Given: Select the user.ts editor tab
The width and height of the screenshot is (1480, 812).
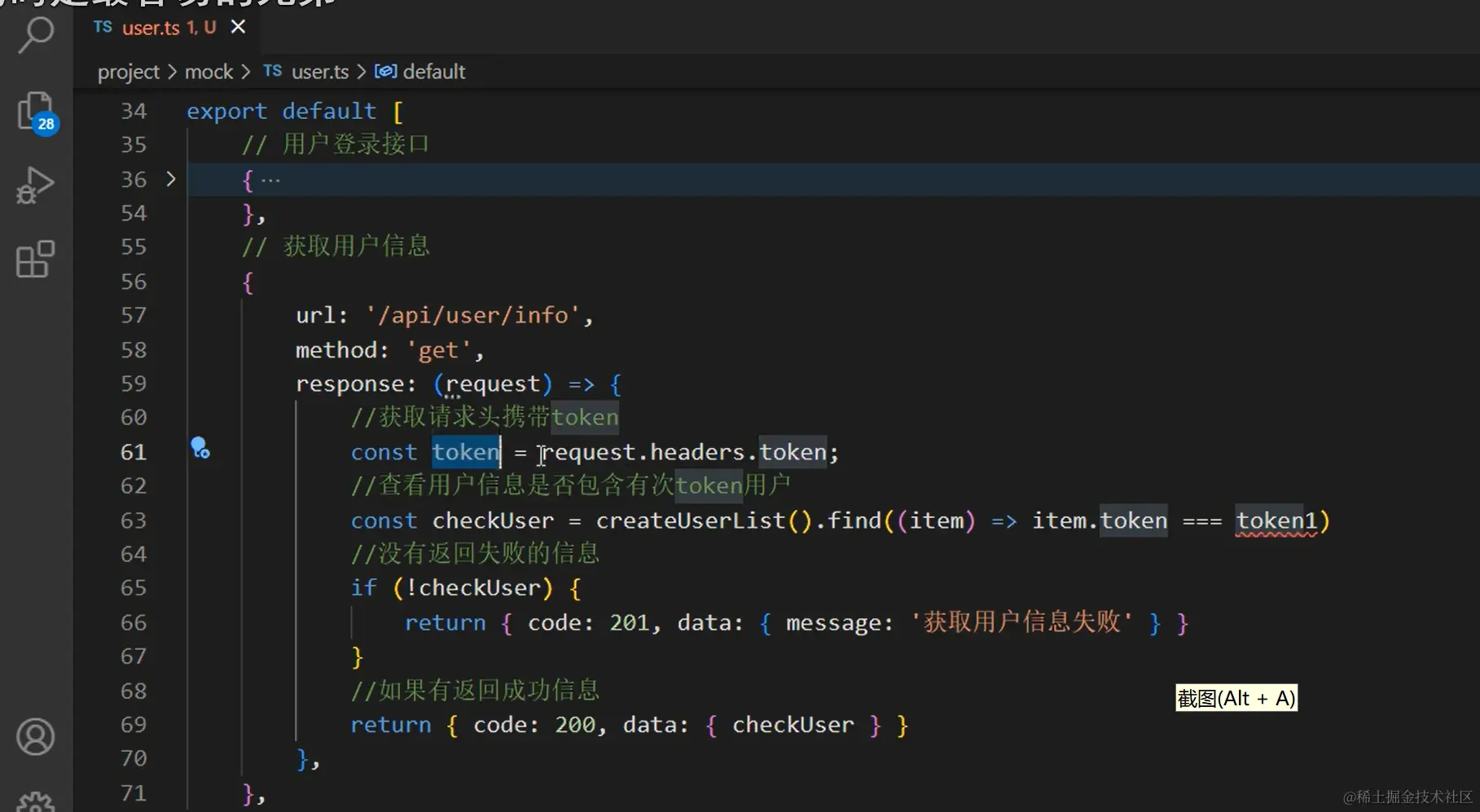Looking at the screenshot, I should [x=169, y=27].
